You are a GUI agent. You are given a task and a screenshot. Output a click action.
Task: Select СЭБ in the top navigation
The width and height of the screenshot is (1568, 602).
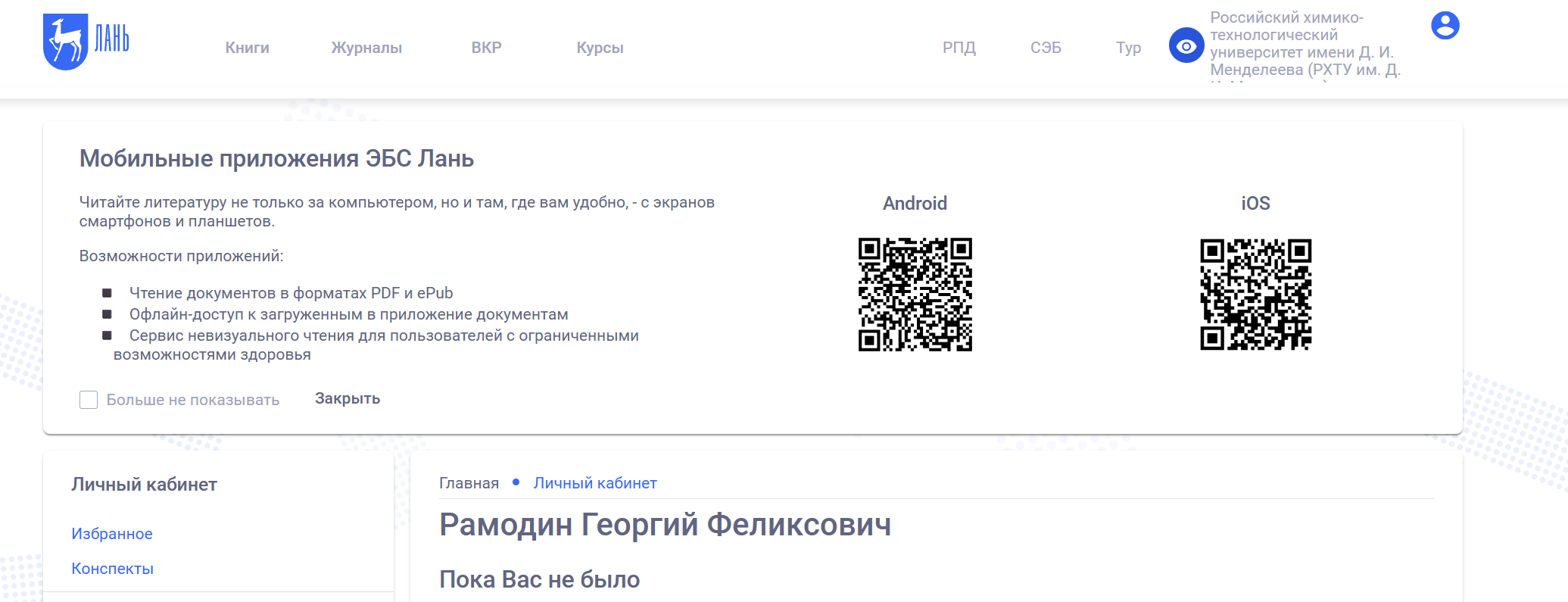tap(1046, 48)
